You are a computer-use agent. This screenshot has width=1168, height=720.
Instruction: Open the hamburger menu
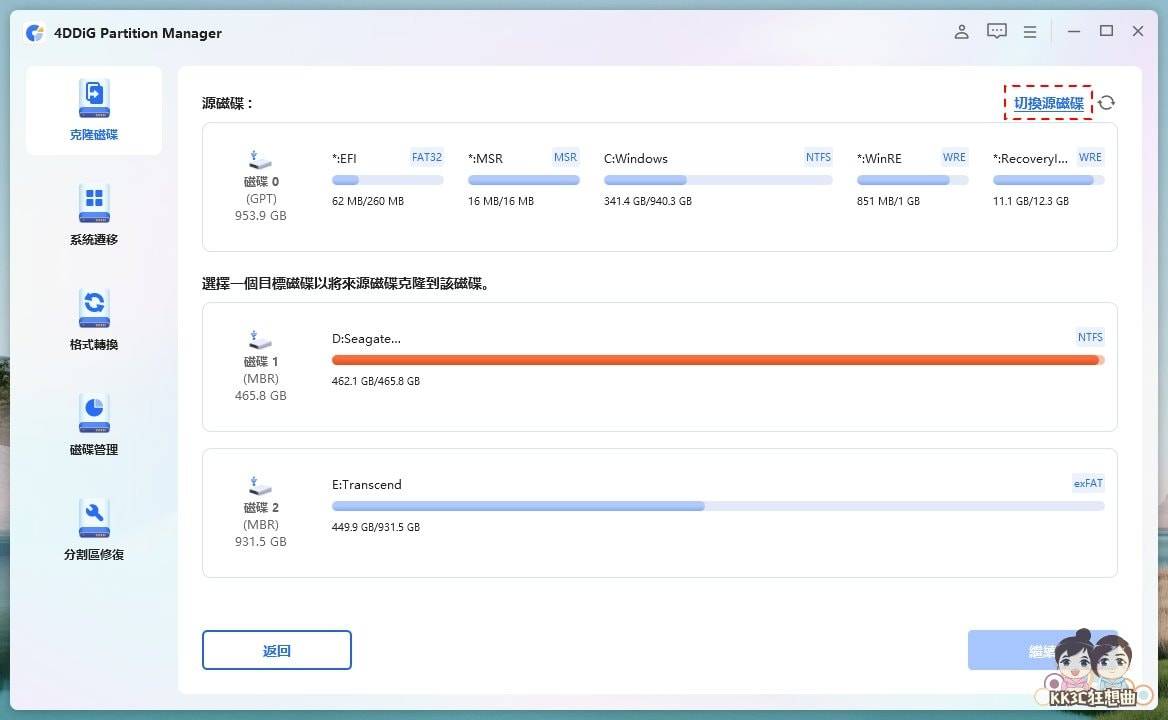(1030, 31)
